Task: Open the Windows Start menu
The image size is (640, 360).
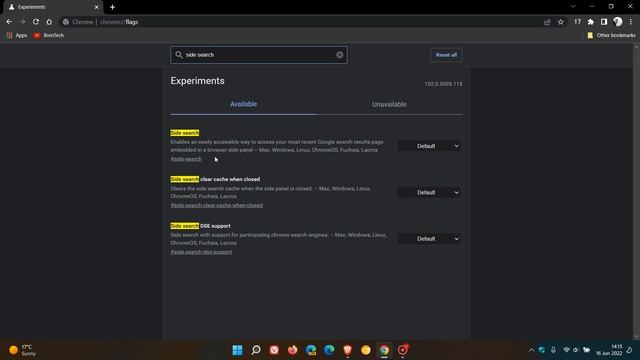Action: [238, 350]
